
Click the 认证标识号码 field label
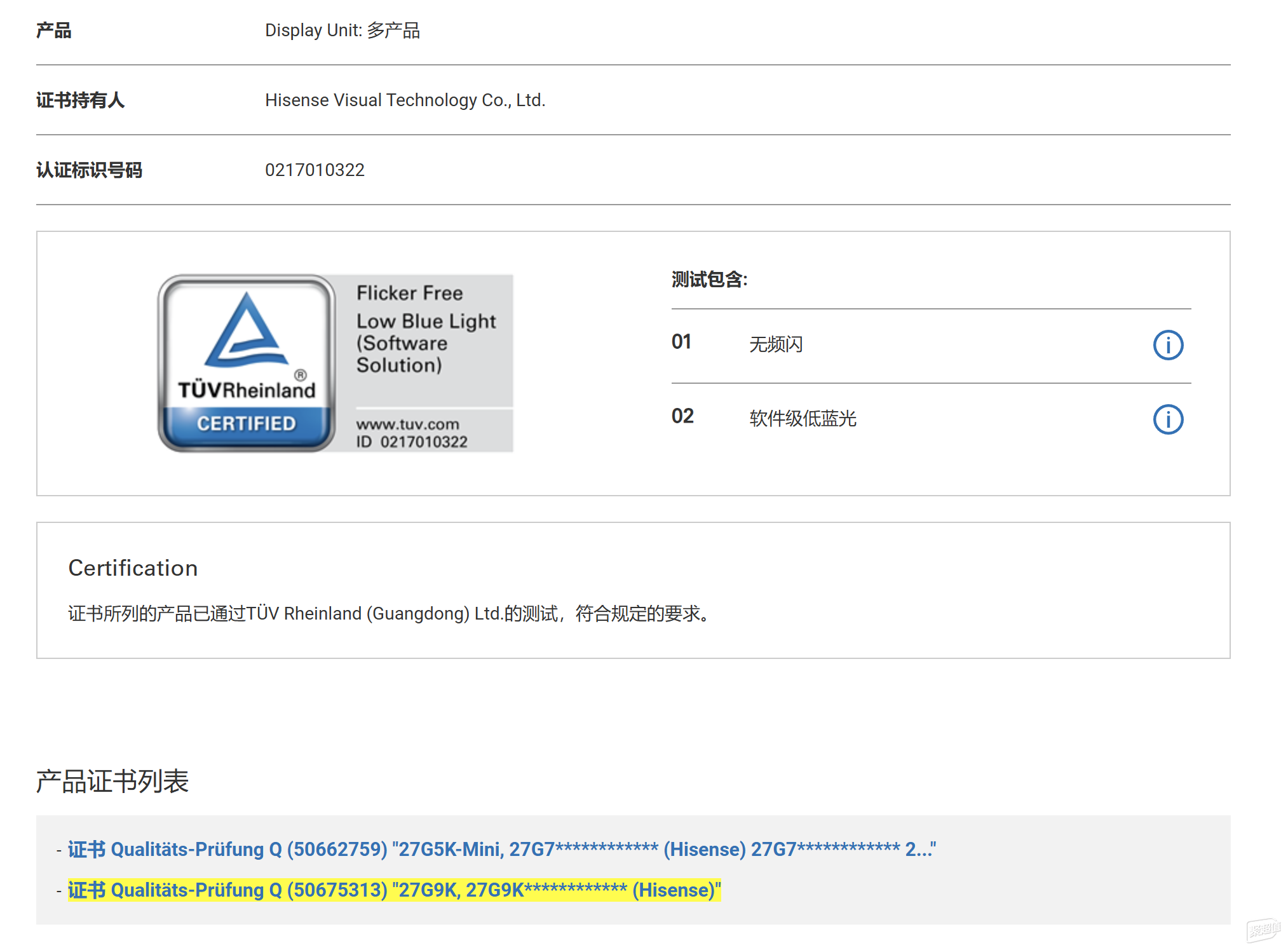89,170
